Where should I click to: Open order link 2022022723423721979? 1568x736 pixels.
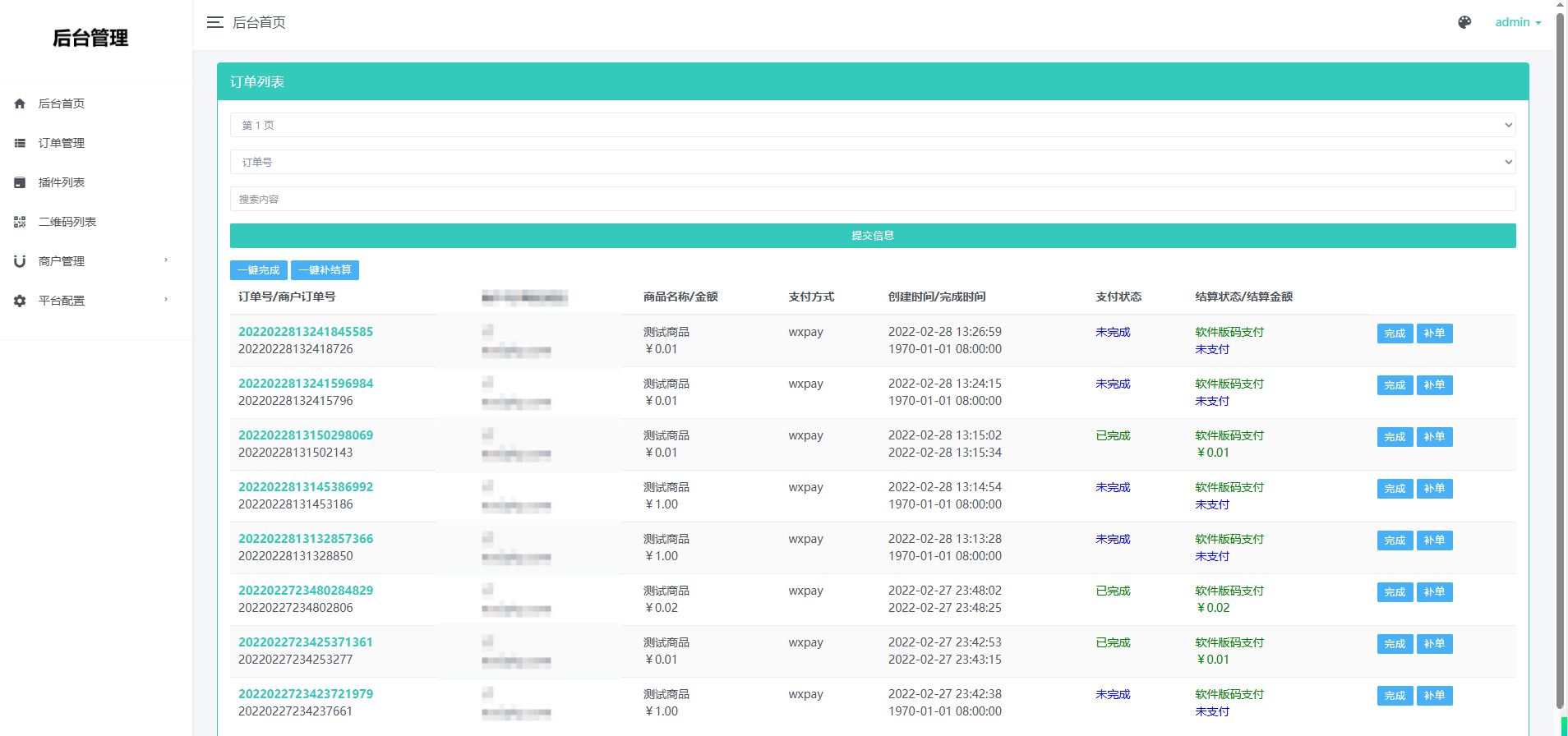click(x=306, y=694)
